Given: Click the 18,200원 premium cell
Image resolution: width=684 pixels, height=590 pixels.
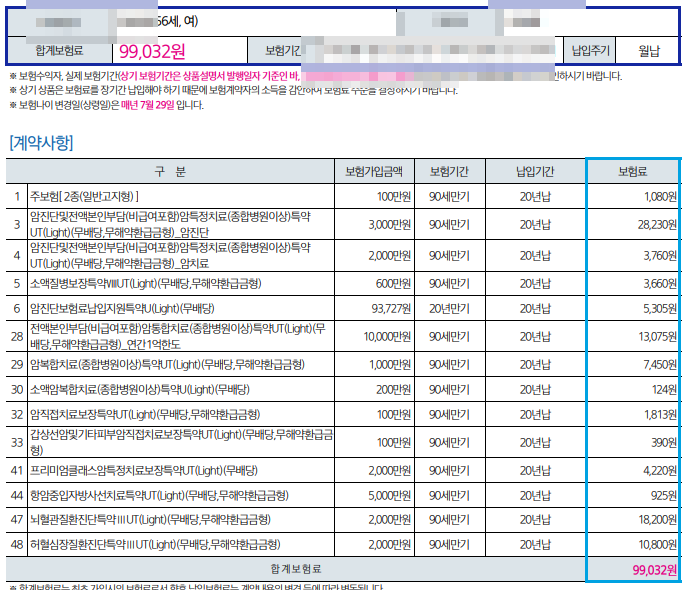Looking at the screenshot, I should (657, 520).
